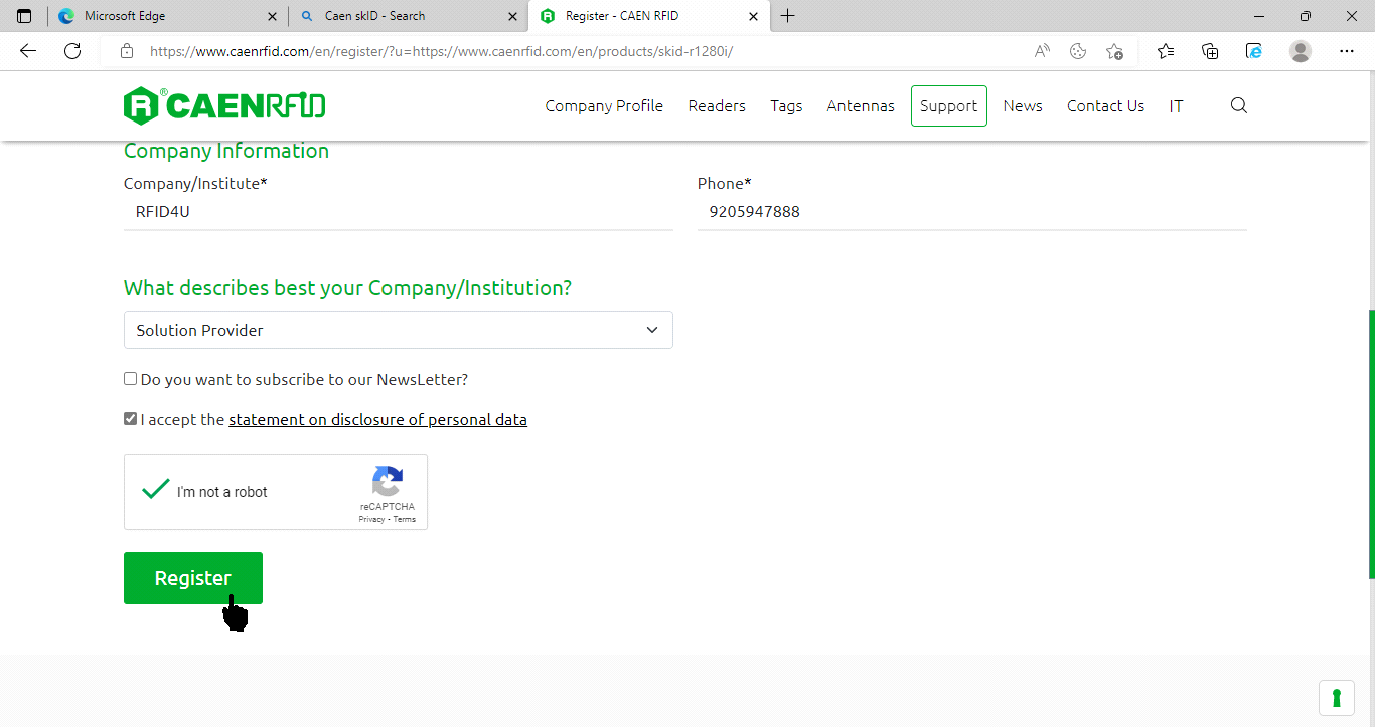
Task: Open the Read Aloud icon in address bar
Action: tap(1042, 51)
